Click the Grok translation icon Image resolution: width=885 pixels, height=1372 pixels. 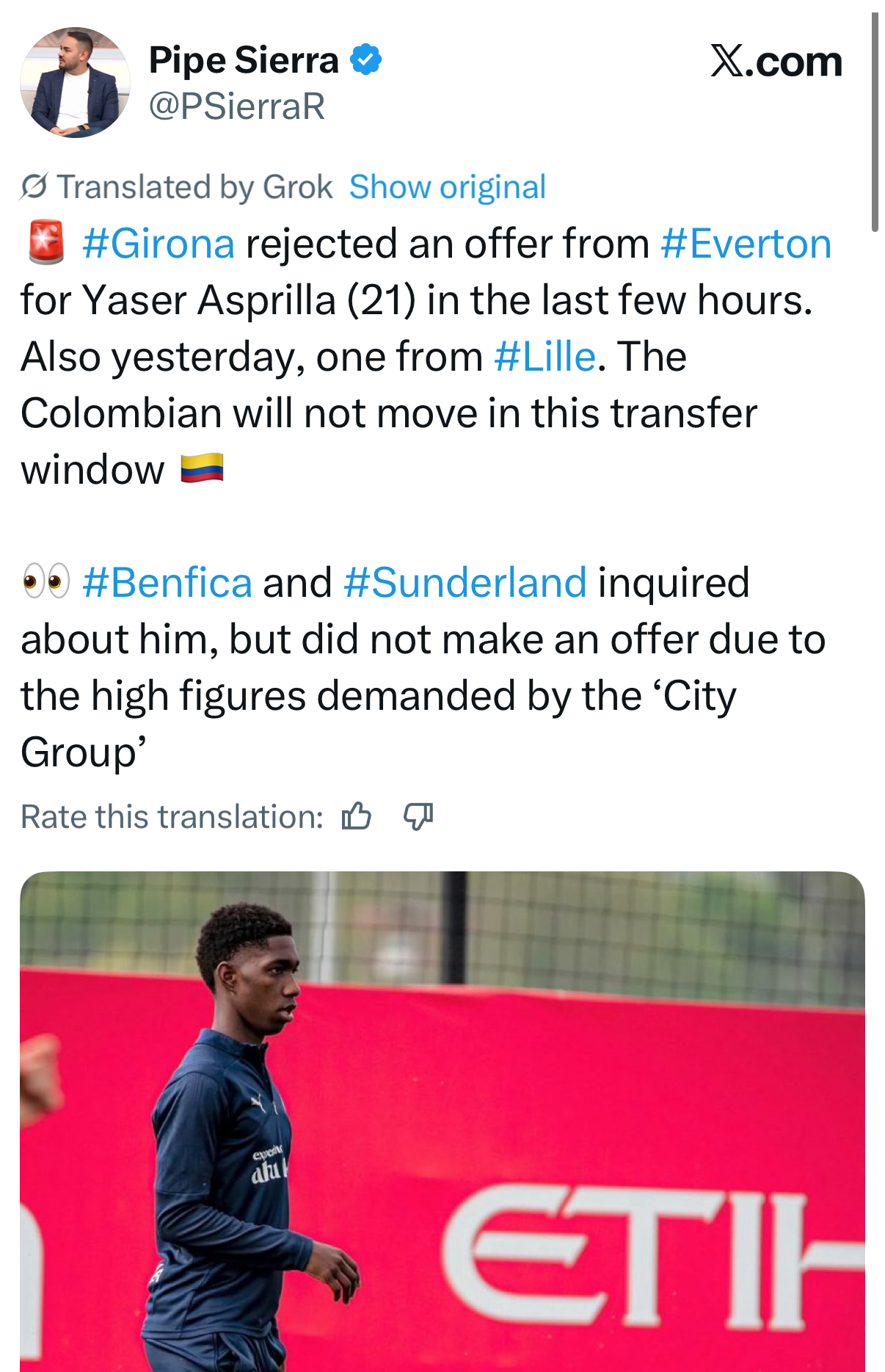pyautogui.click(x=34, y=186)
